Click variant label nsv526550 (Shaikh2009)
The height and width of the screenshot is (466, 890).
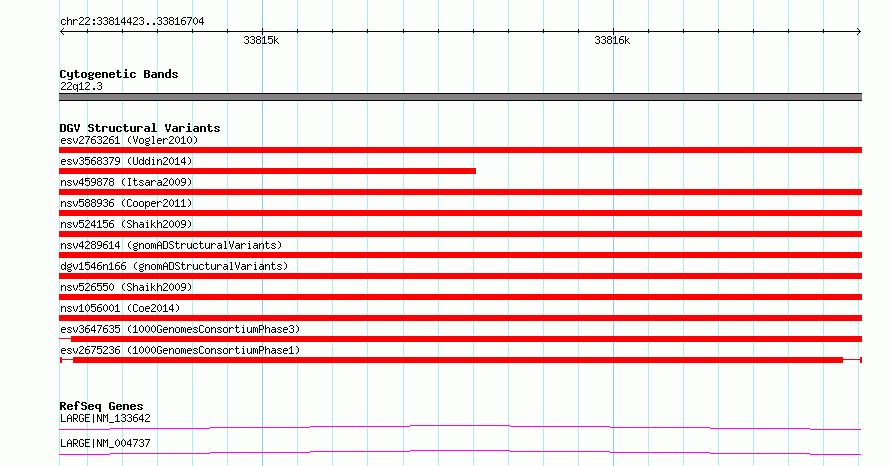(126, 287)
